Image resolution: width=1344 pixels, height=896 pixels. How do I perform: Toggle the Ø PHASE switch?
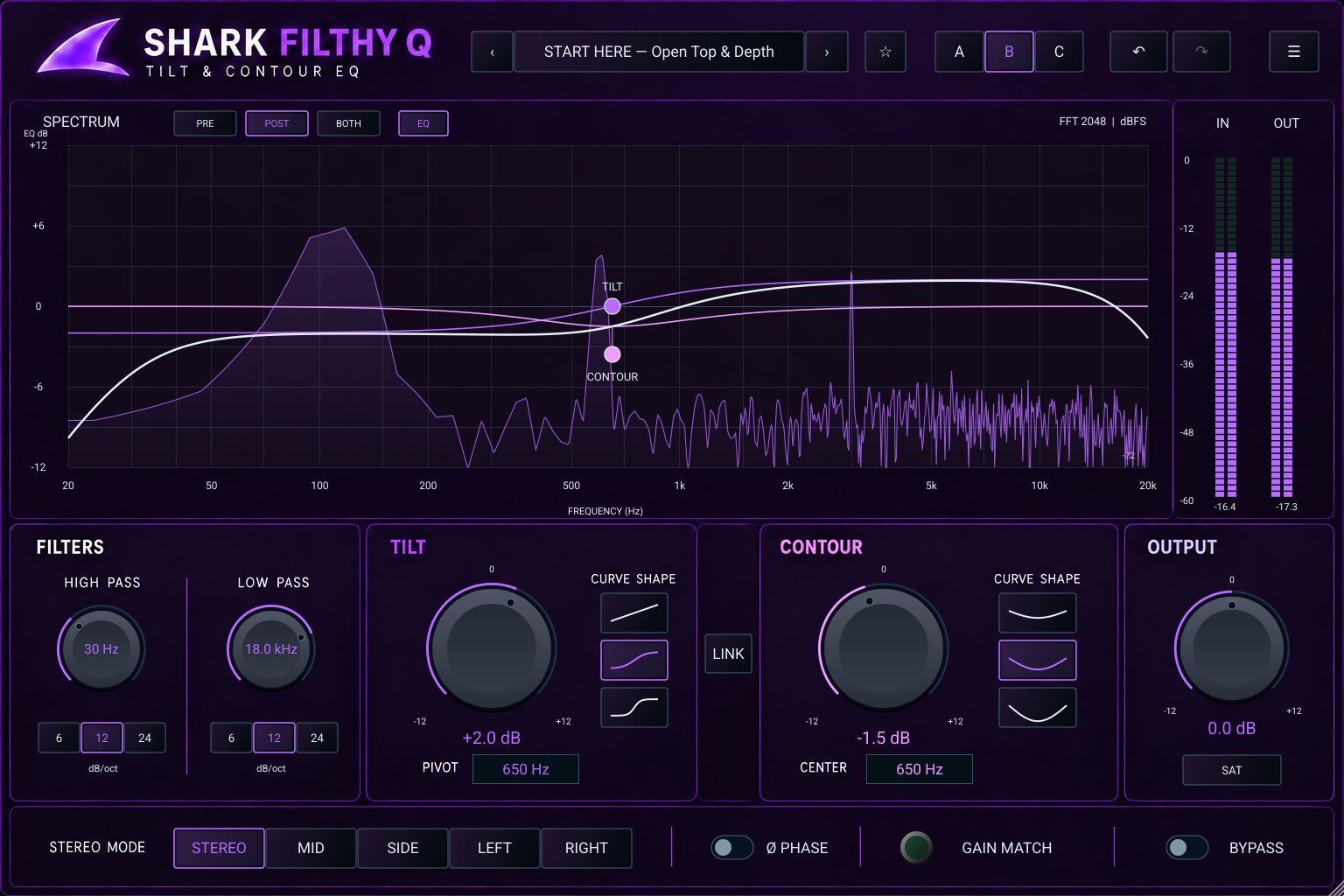(731, 847)
